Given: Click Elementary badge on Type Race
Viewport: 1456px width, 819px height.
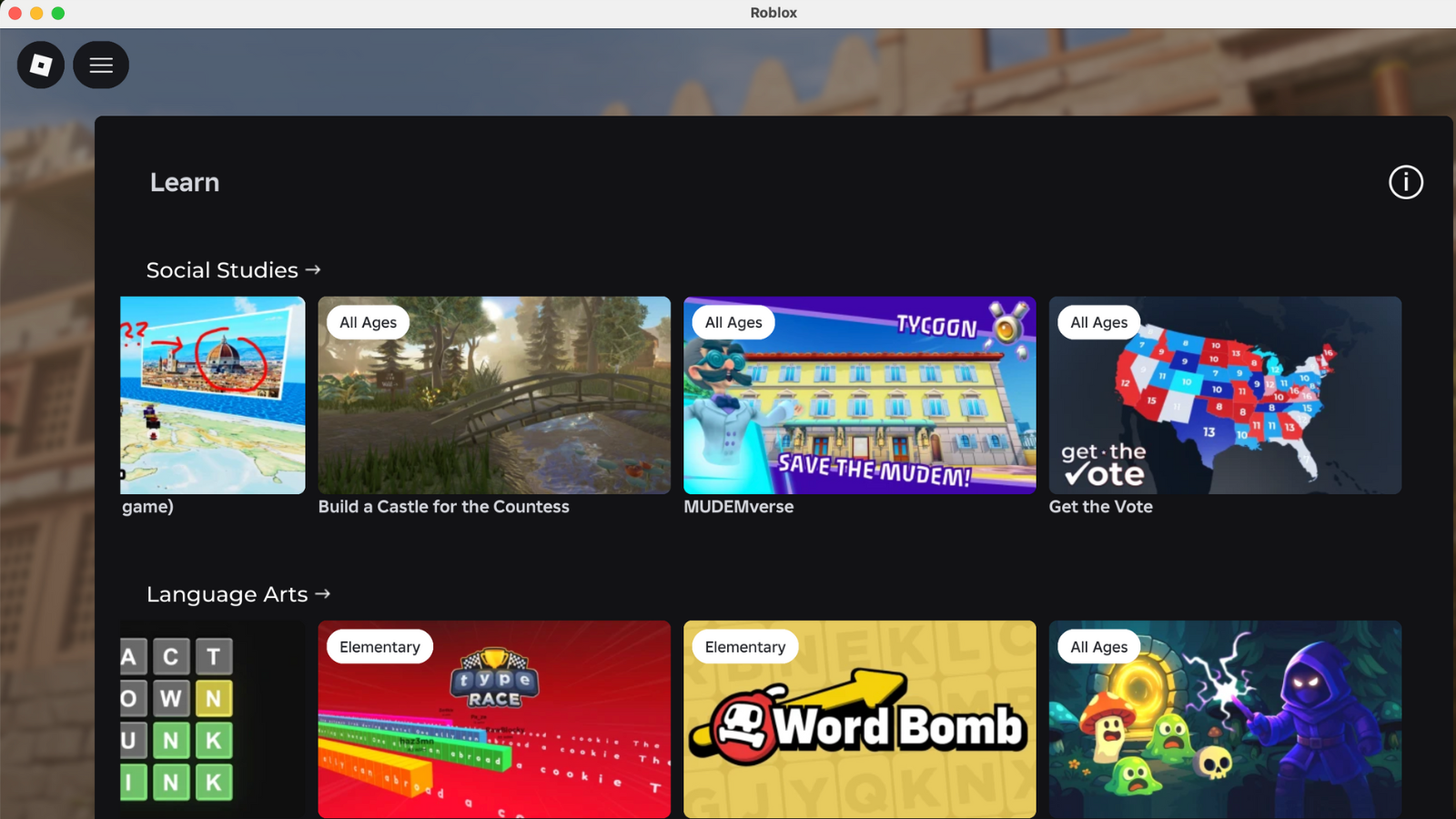Looking at the screenshot, I should click(x=379, y=647).
